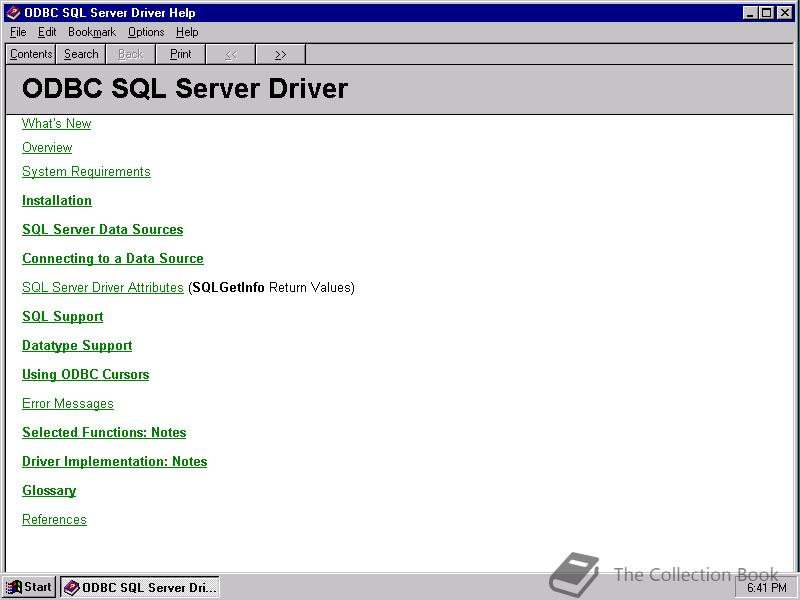800x600 pixels.
Task: Open the References link
Action: click(54, 519)
